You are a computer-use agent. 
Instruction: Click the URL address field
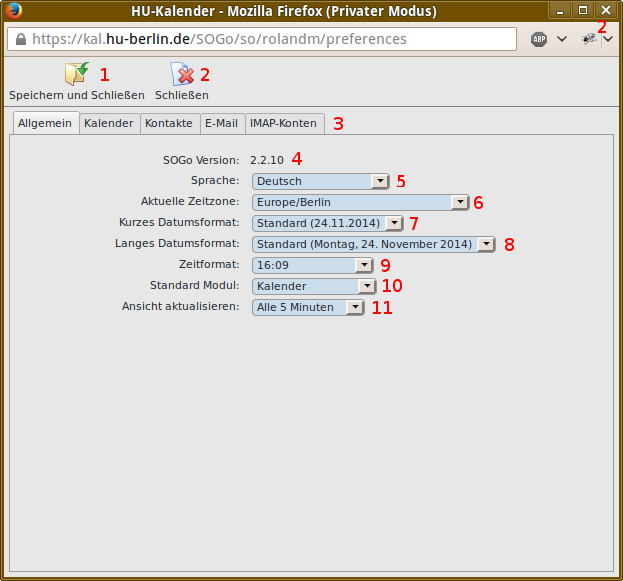click(x=270, y=39)
